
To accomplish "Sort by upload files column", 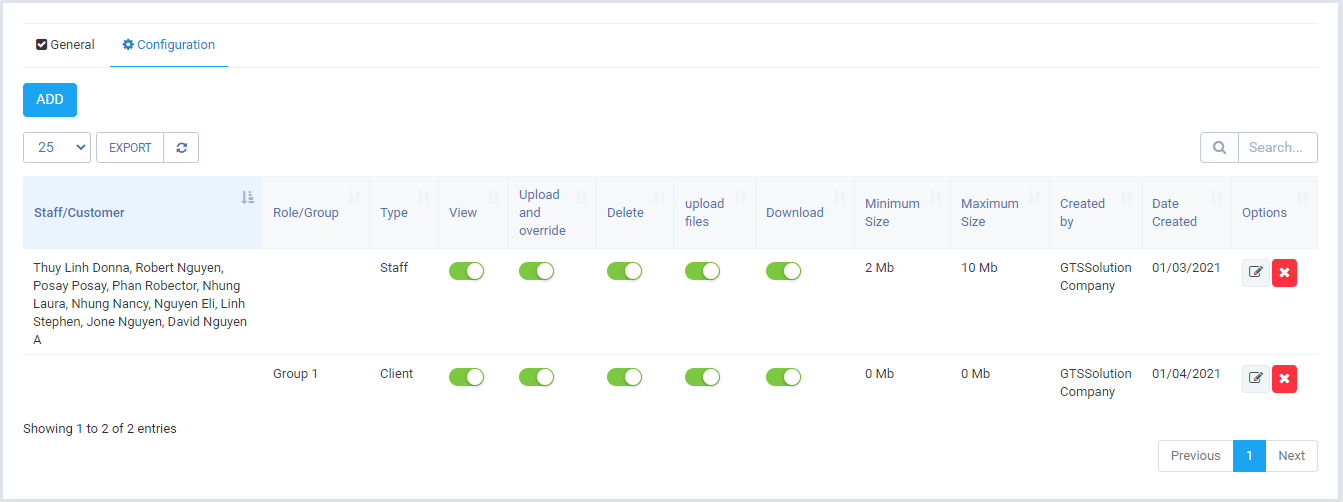I will tap(715, 212).
